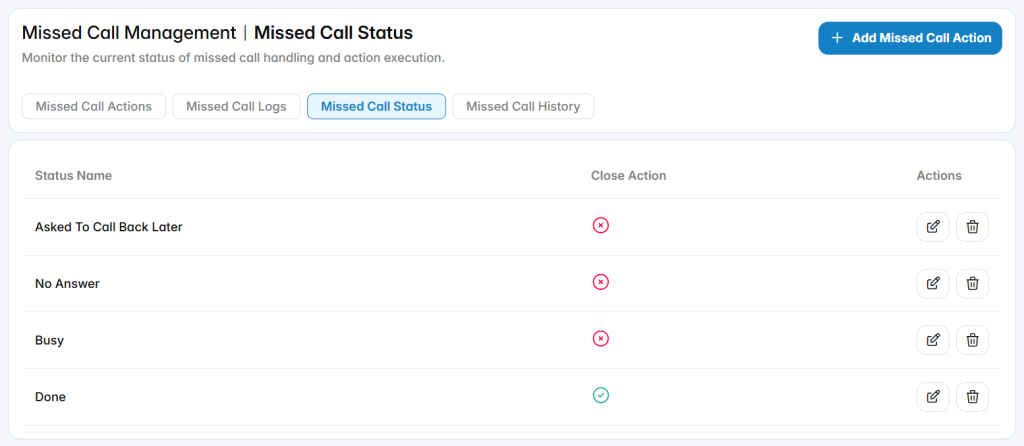The image size is (1024, 446).
Task: Delete the Busy status row
Action: (x=972, y=340)
